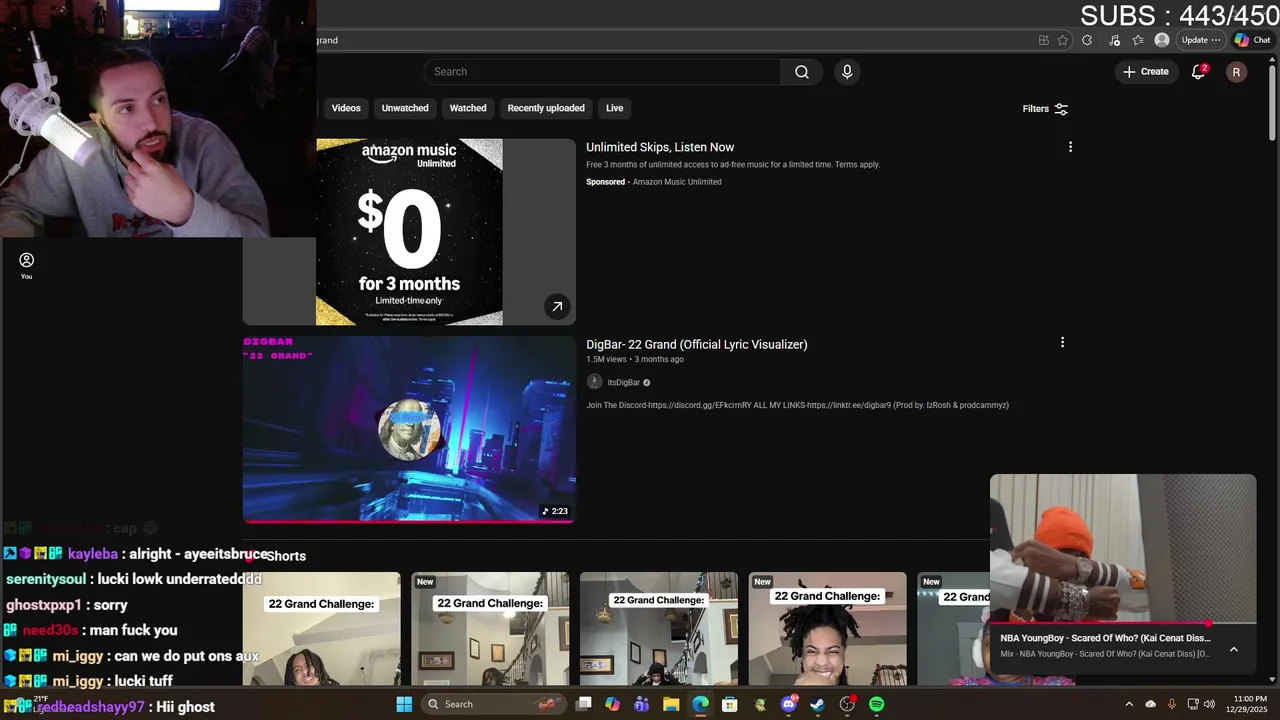Open the Windows Start menu
Viewport: 1280px width, 720px height.
404,704
